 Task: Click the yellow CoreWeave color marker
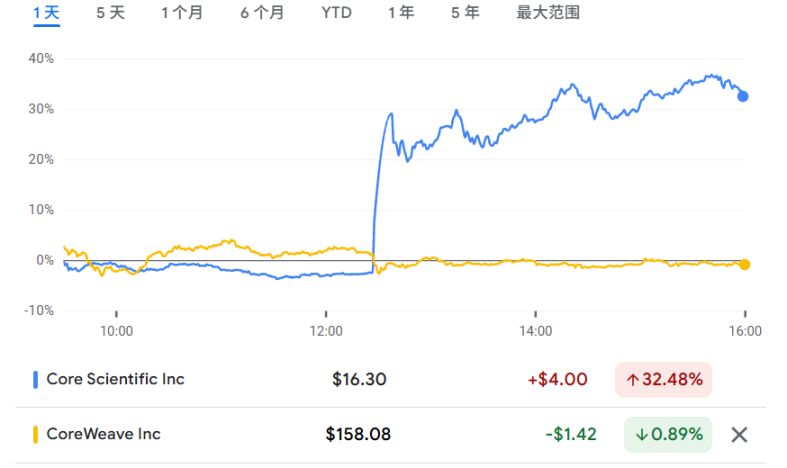(x=36, y=434)
